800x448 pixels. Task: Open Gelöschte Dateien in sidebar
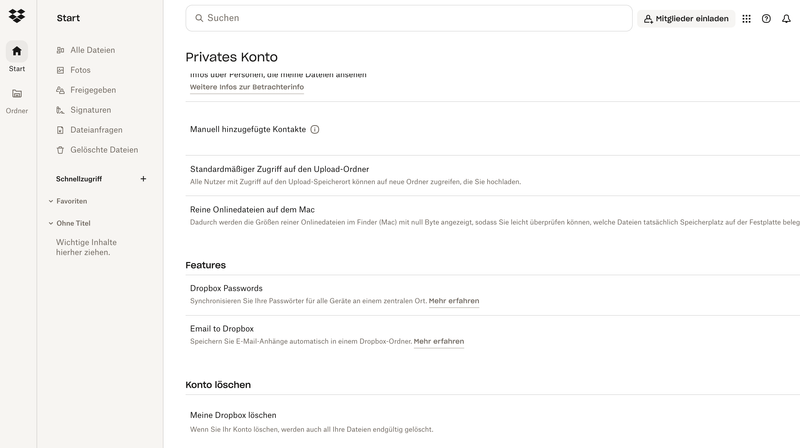(x=104, y=150)
